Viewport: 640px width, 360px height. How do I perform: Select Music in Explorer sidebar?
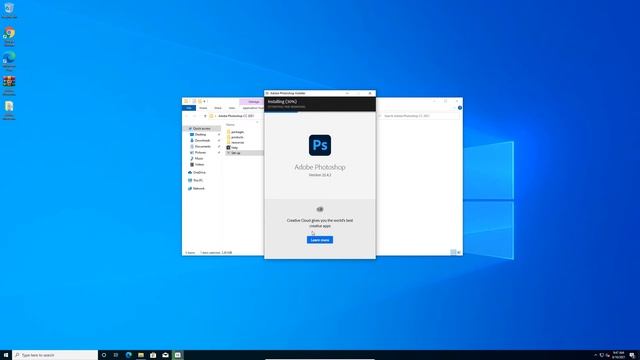click(199, 158)
